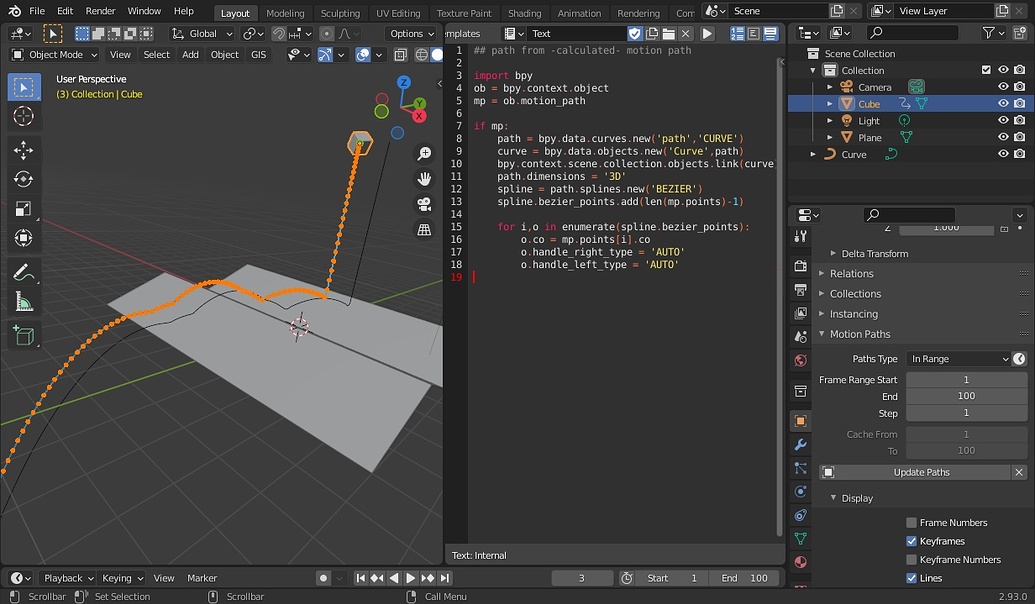
Task: Open Output properties tab icon
Action: (801, 289)
